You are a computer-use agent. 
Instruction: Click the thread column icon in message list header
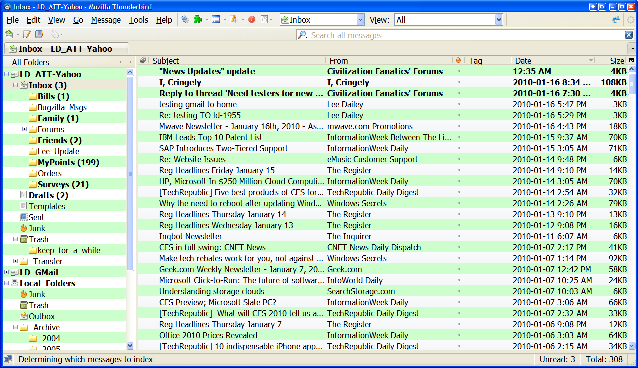click(x=143, y=61)
